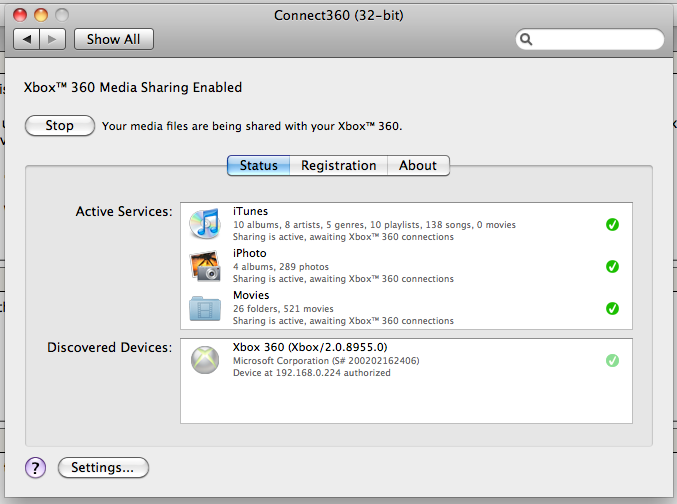Switch to the Status tab
Viewport: 677px width, 504px height.
[x=259, y=165]
